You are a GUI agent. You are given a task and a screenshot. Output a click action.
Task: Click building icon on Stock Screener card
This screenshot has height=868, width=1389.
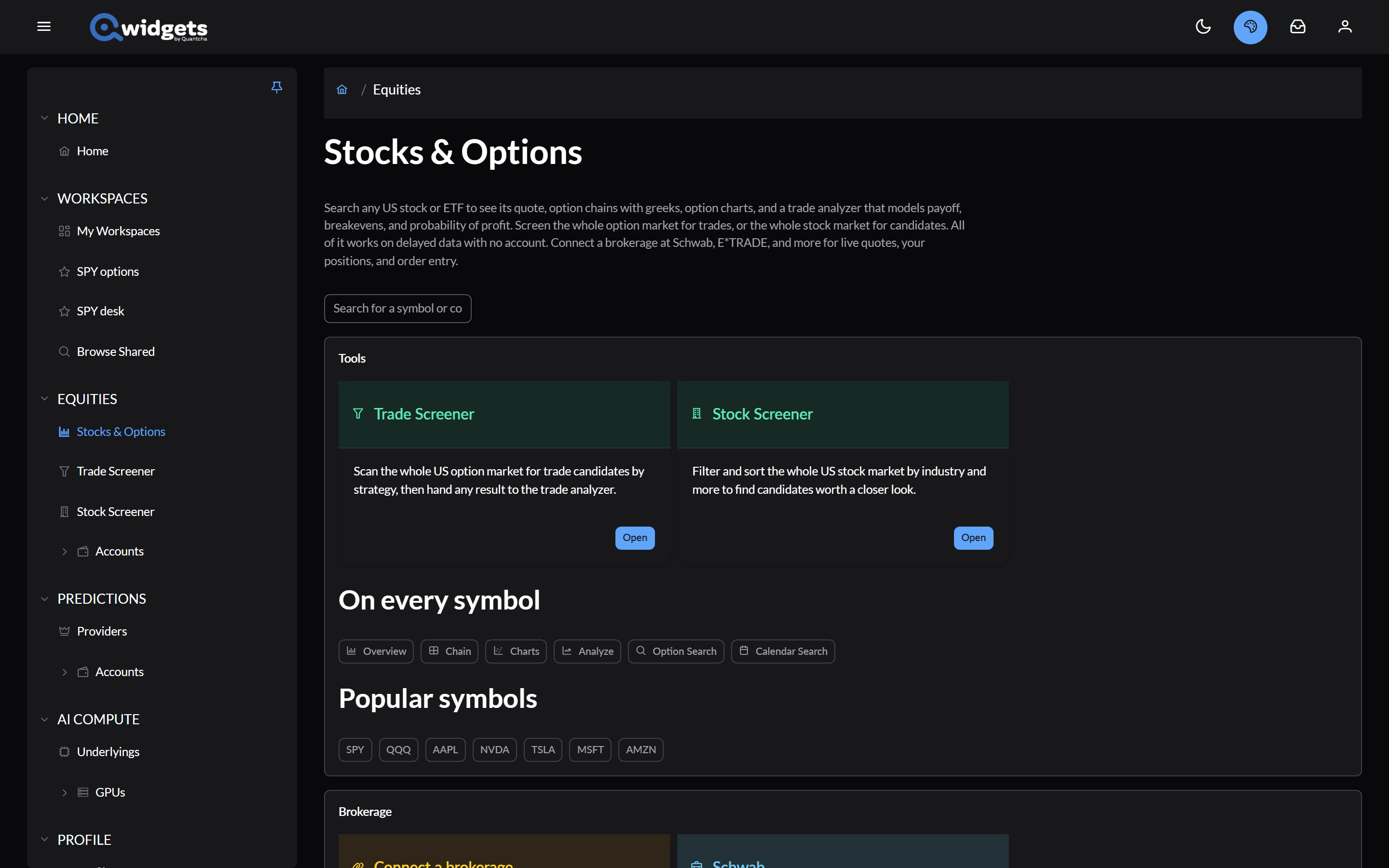[697, 413]
